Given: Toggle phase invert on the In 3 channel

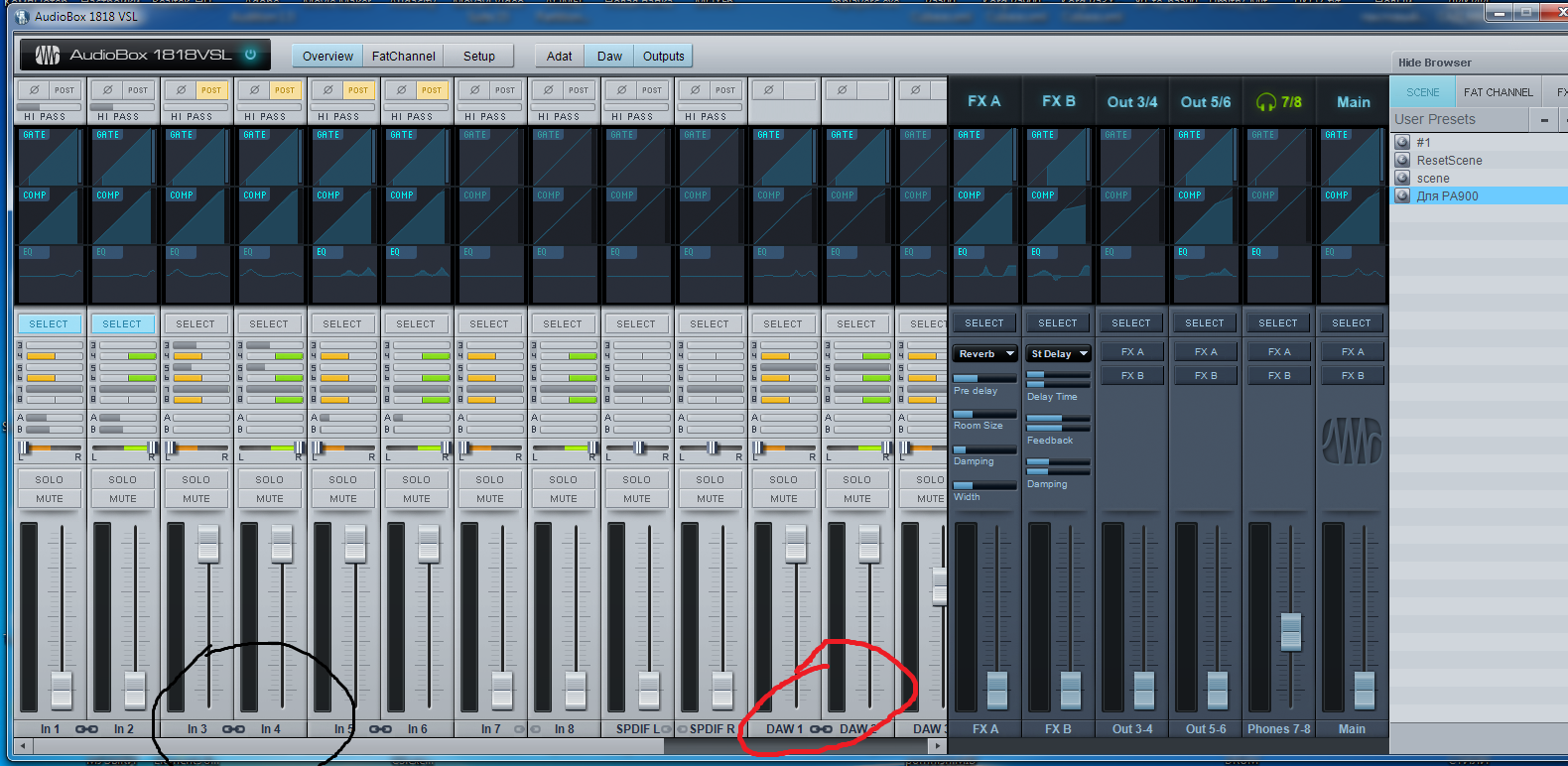Looking at the screenshot, I should pyautogui.click(x=181, y=90).
